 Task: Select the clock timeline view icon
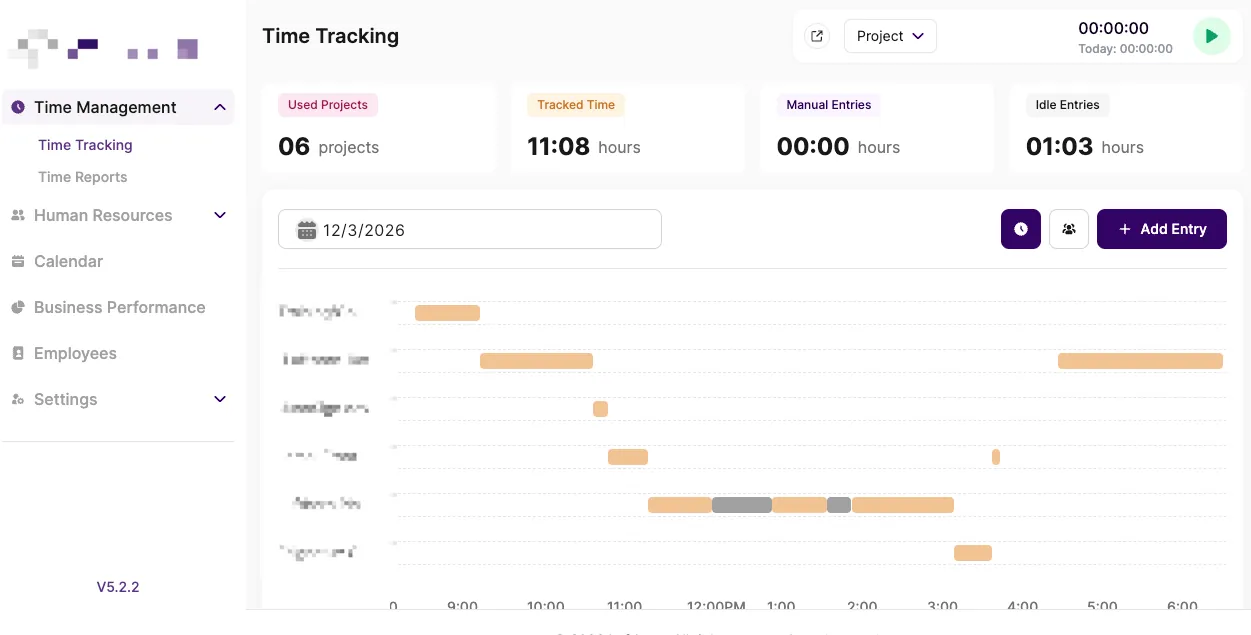coord(1020,229)
